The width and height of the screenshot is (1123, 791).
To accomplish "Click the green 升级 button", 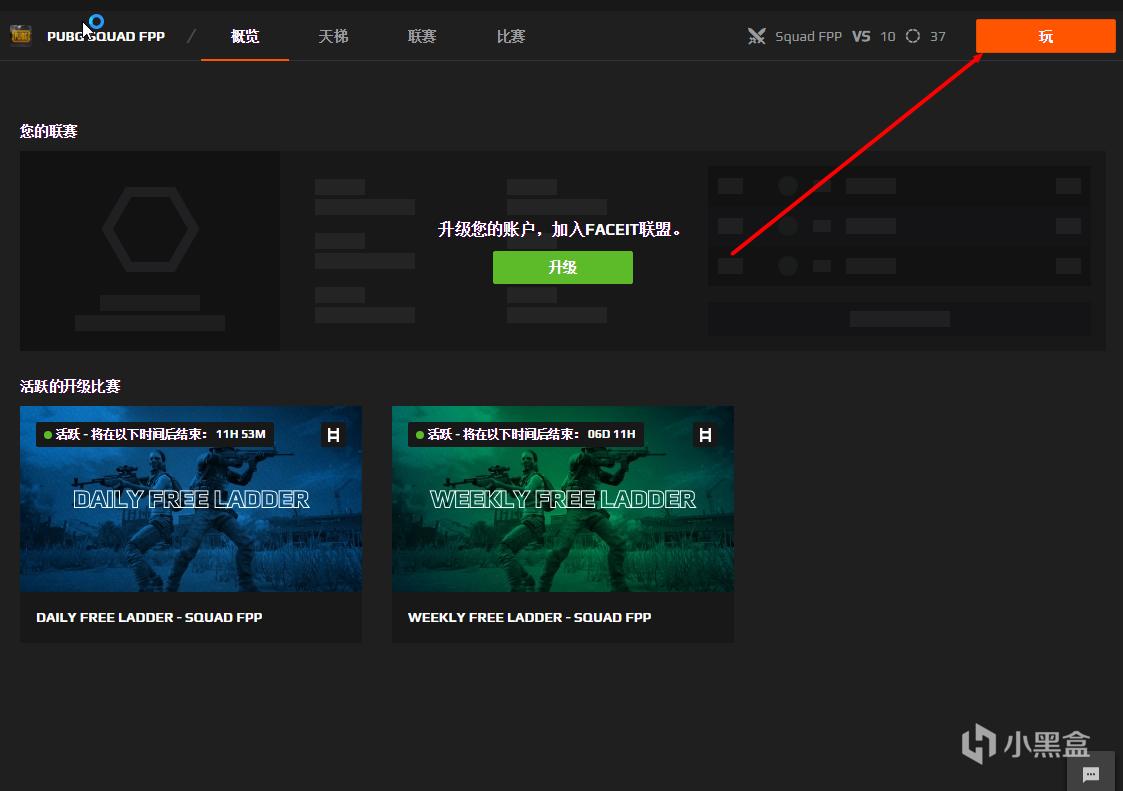I will pyautogui.click(x=562, y=267).
